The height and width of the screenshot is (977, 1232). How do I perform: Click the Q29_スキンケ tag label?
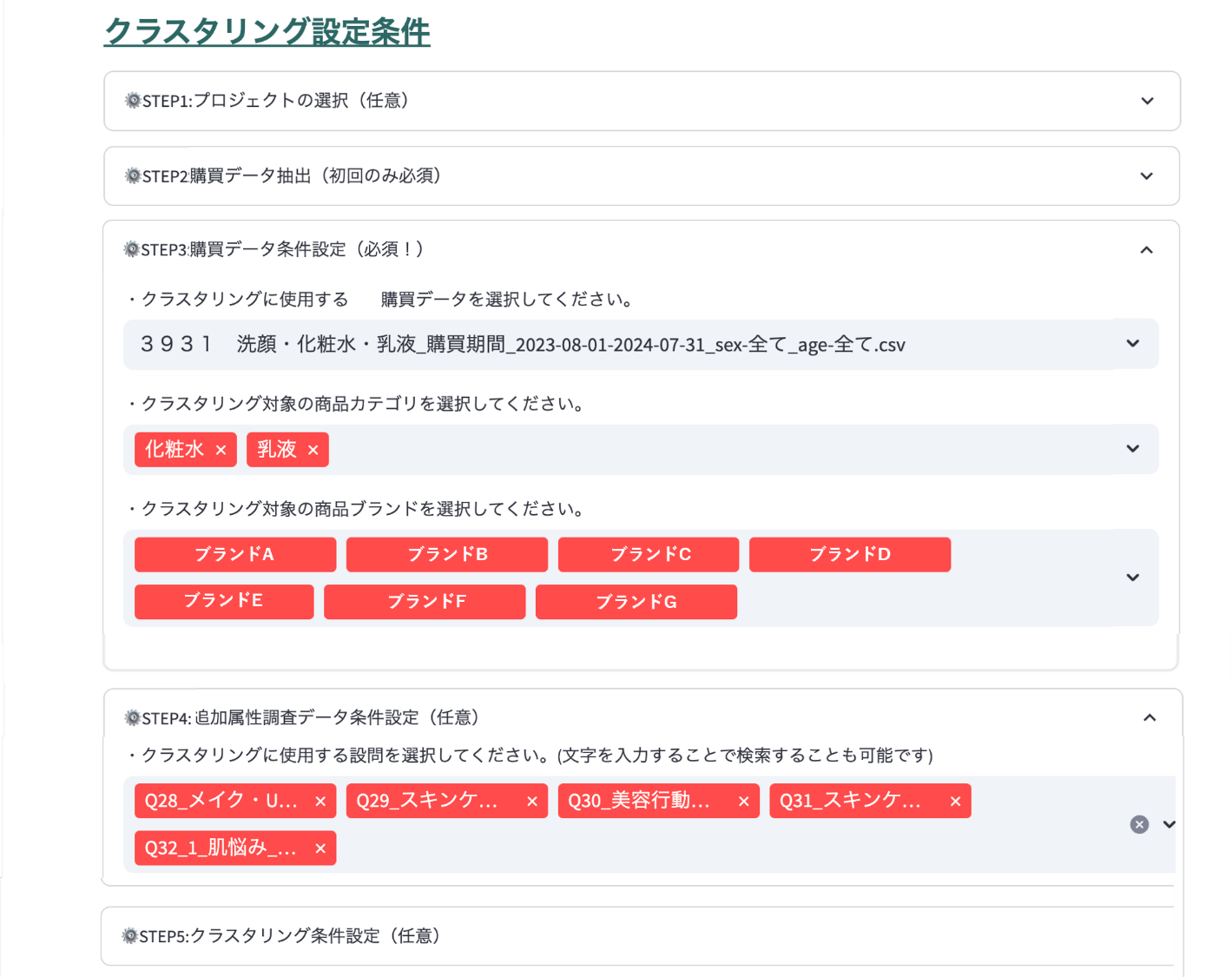pyautogui.click(x=427, y=802)
